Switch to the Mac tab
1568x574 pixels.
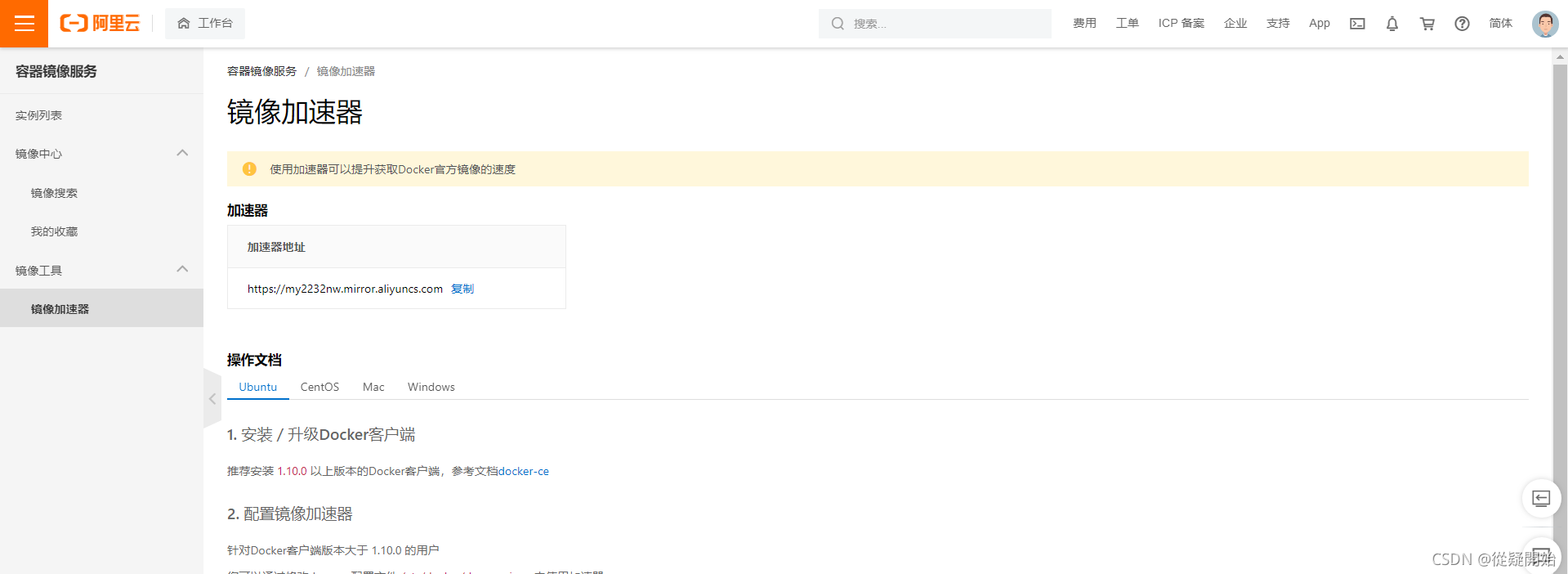(x=373, y=387)
